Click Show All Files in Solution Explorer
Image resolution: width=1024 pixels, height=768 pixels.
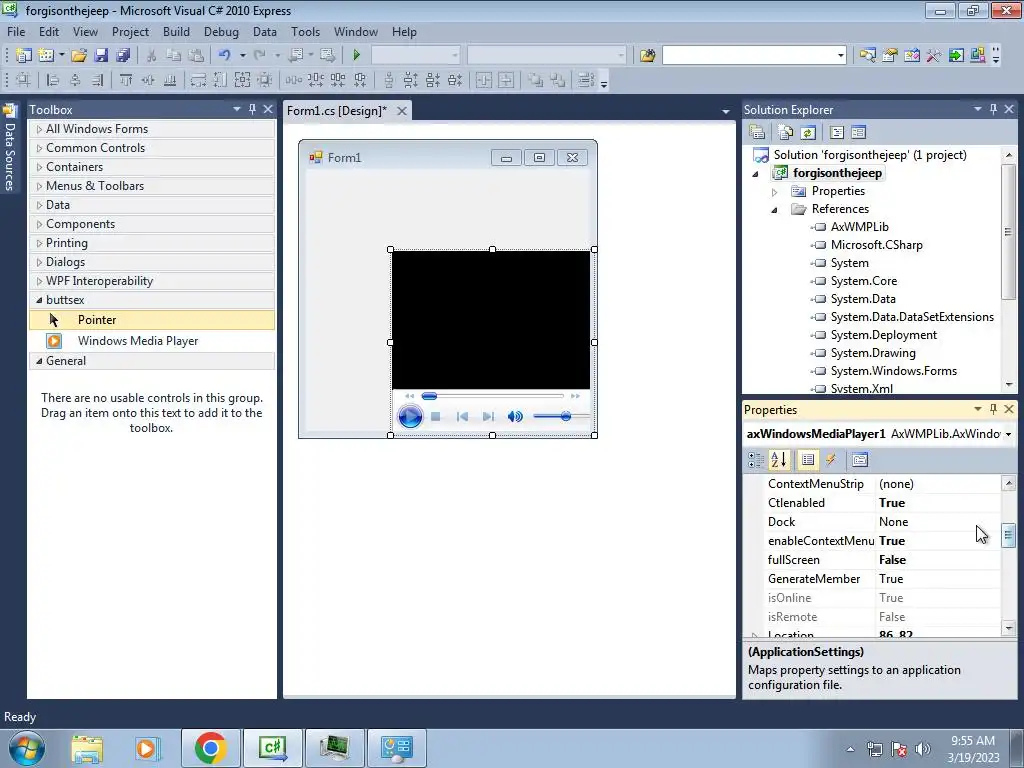click(x=786, y=133)
